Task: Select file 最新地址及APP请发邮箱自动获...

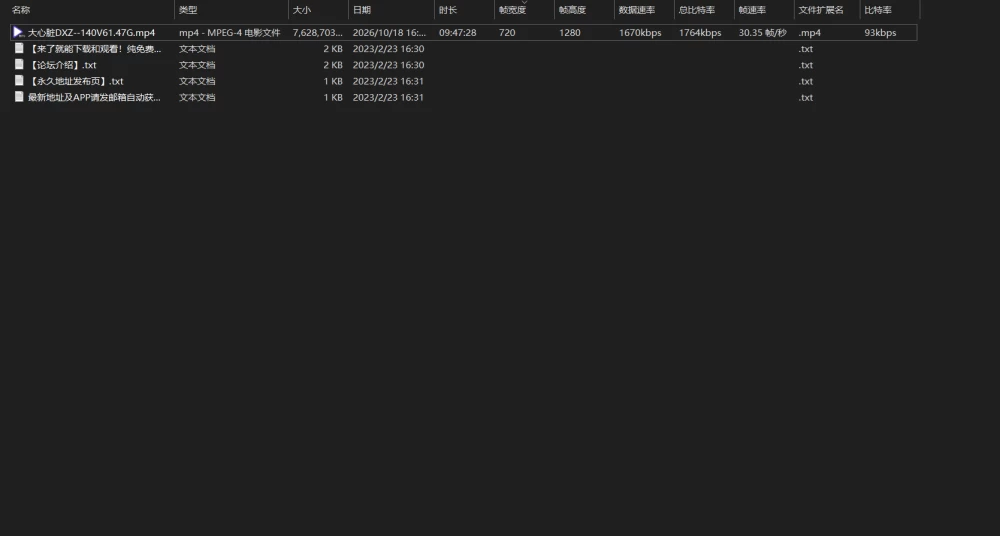Action: click(94, 98)
